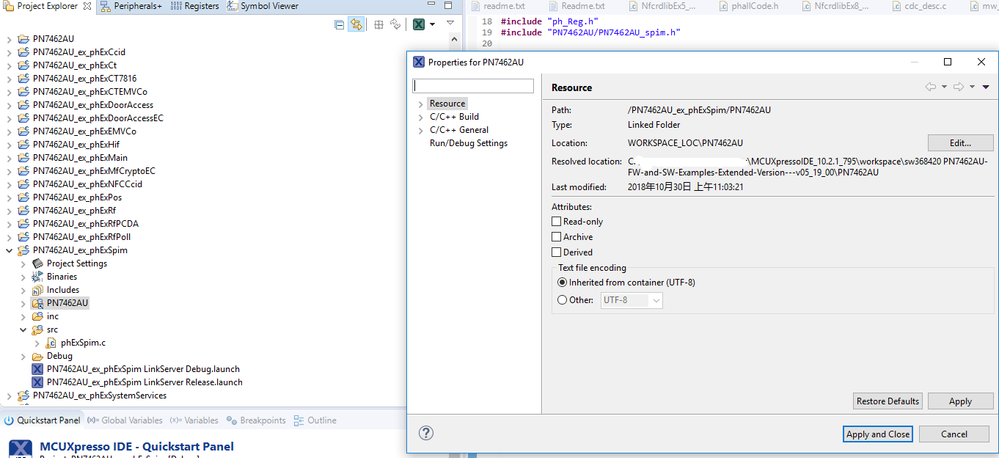Screen dimensions: 999x458
Task: Select C/C++ General in Properties tree
Action: click(x=459, y=130)
